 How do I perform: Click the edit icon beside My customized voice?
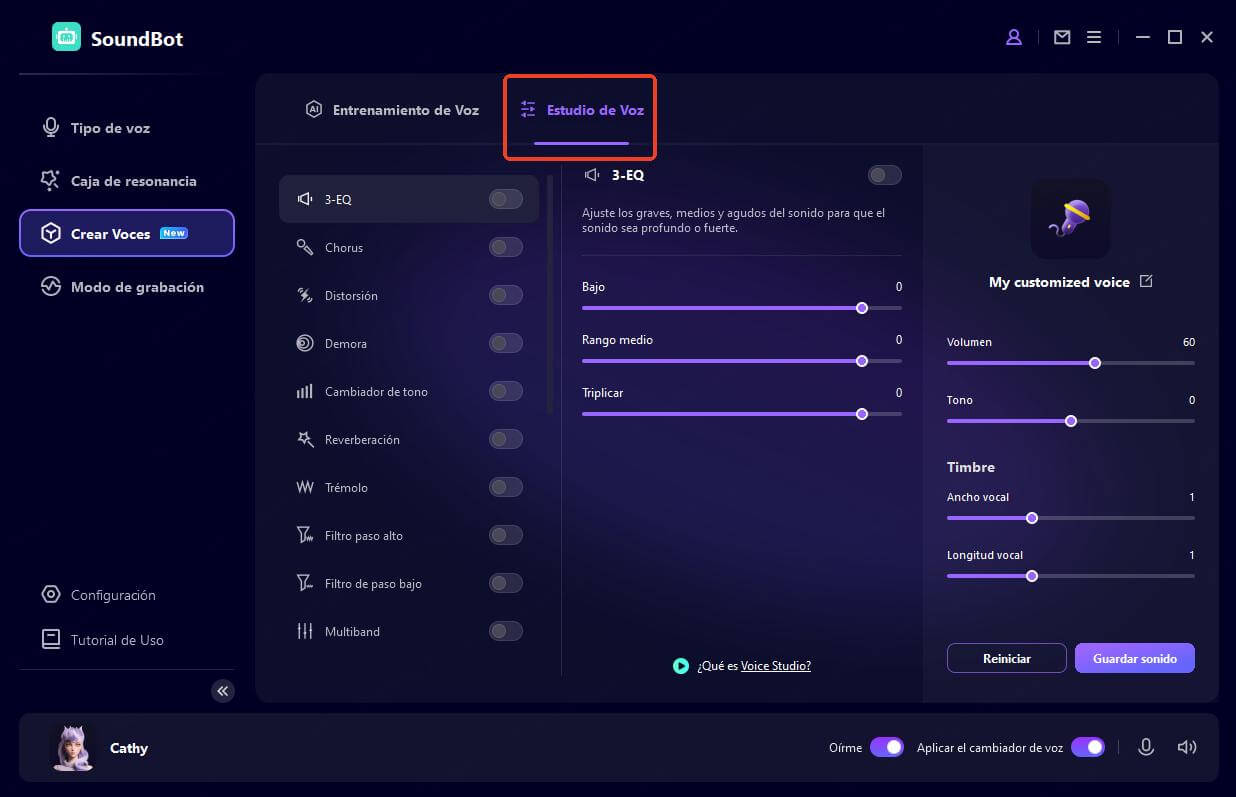pos(1146,282)
